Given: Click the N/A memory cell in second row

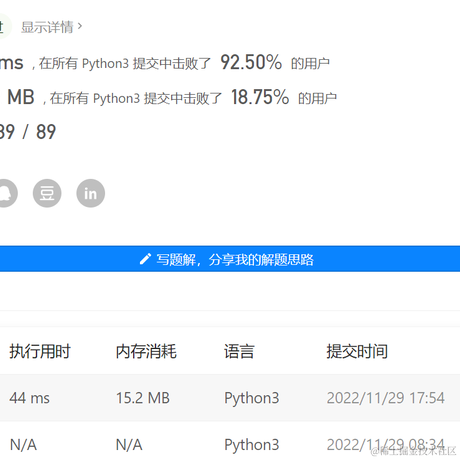Looking at the screenshot, I should 129,445.
